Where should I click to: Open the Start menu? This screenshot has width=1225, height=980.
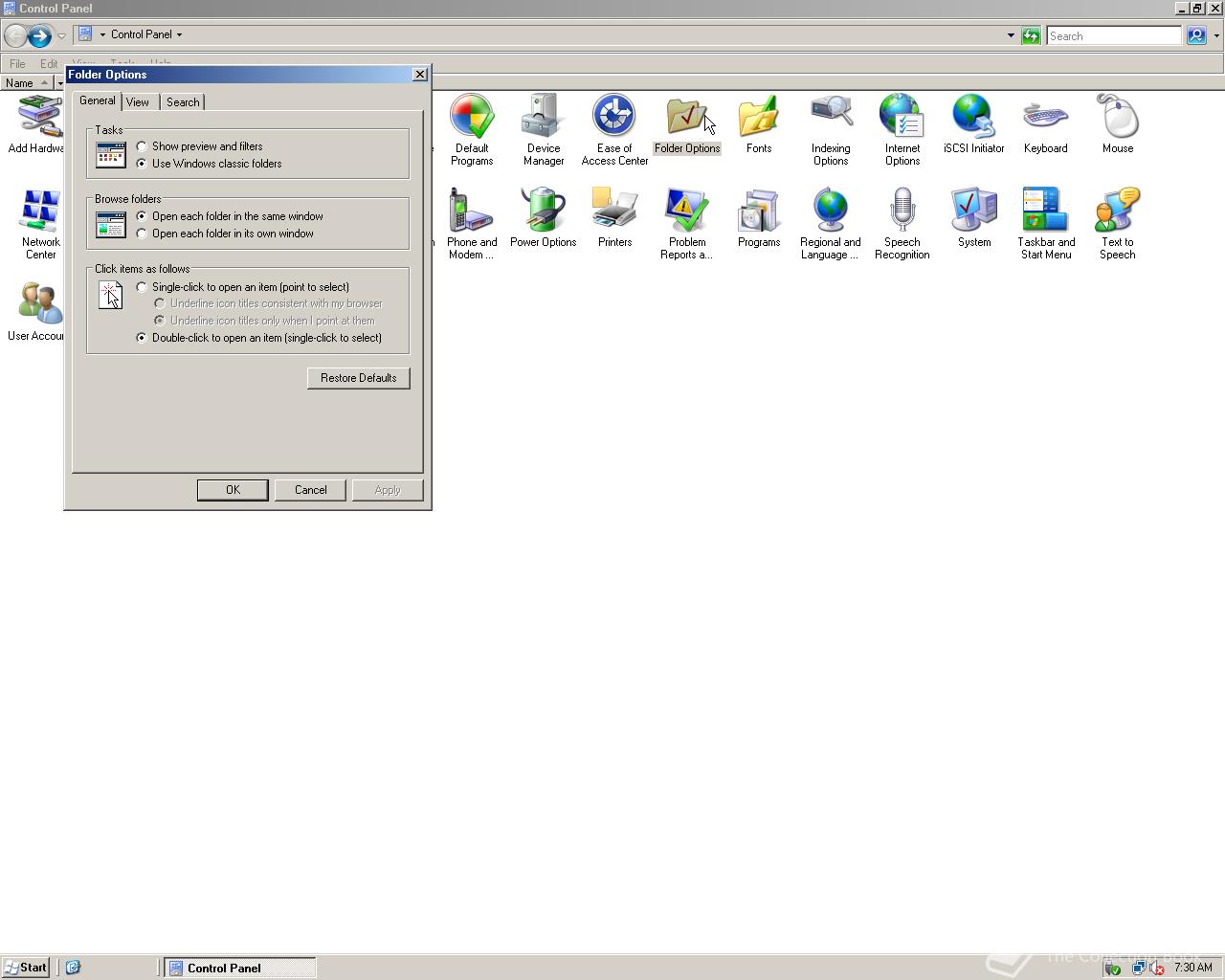tap(26, 968)
